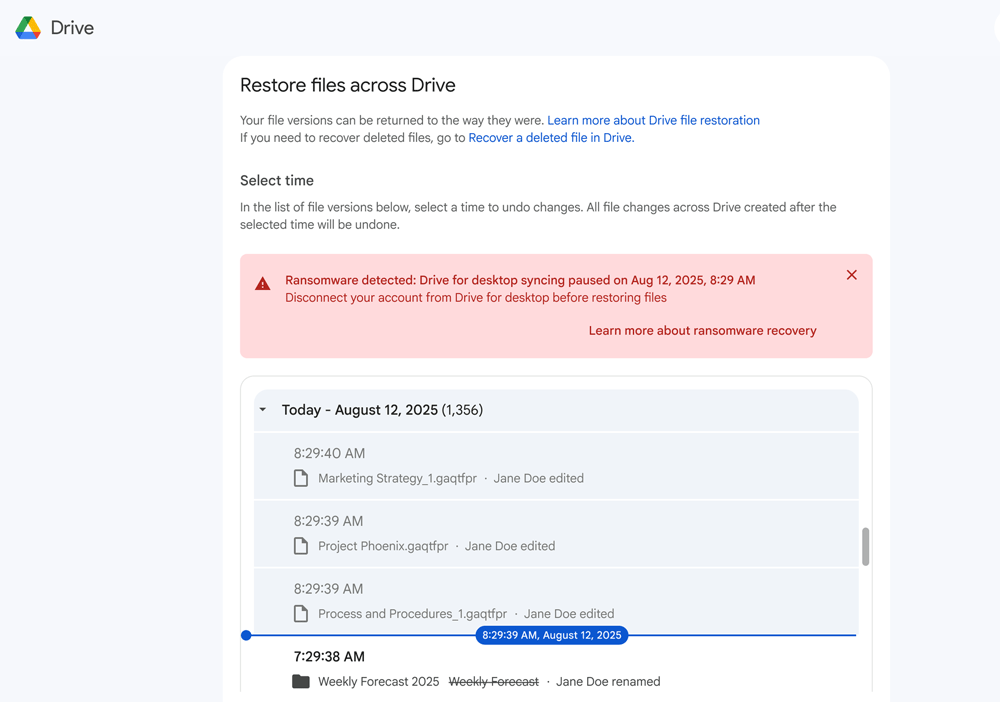Viewport: 1000px width, 702px height.
Task: Click the Today - August 12, 2025 header
Action: (382, 410)
